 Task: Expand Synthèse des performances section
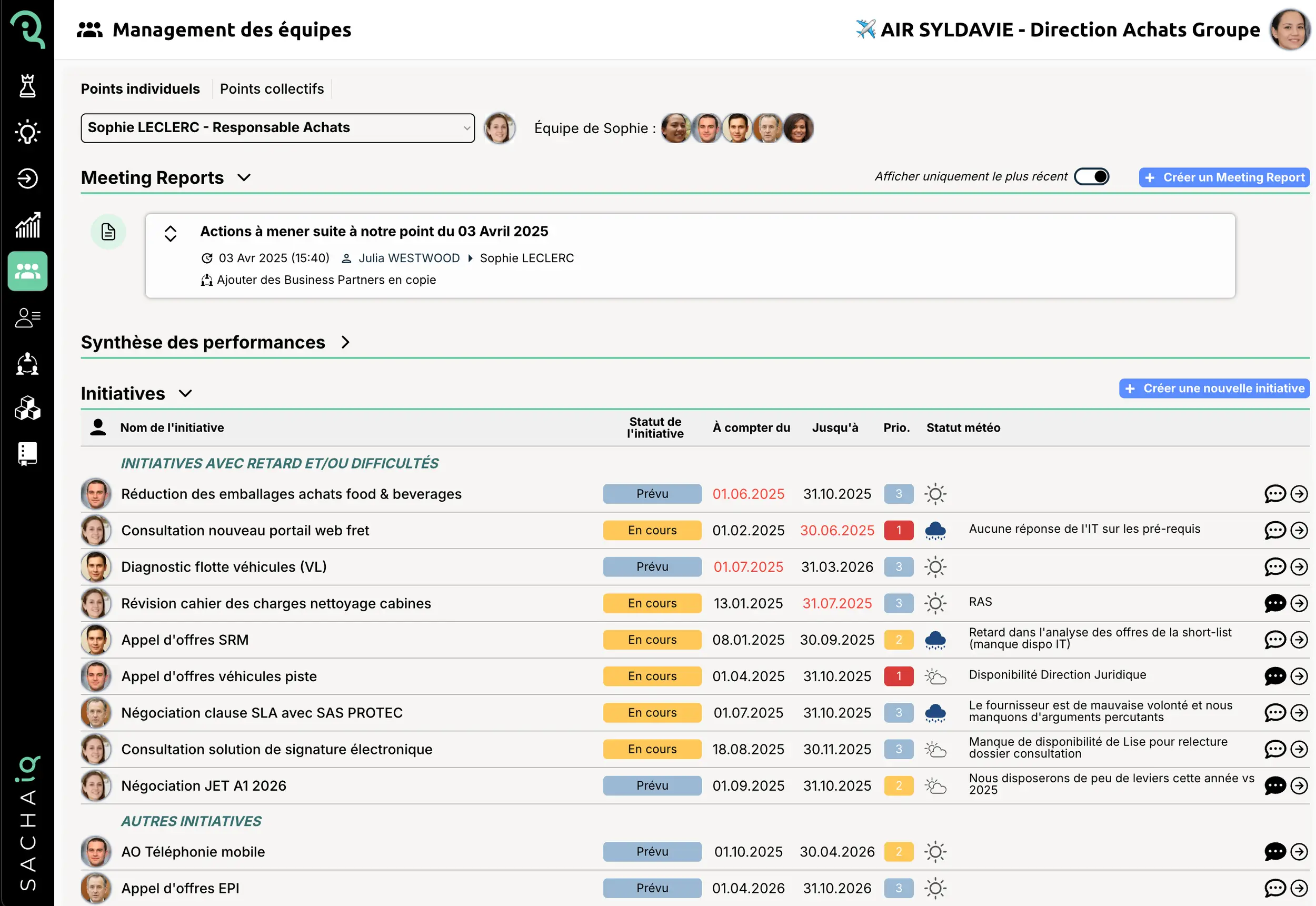click(345, 342)
